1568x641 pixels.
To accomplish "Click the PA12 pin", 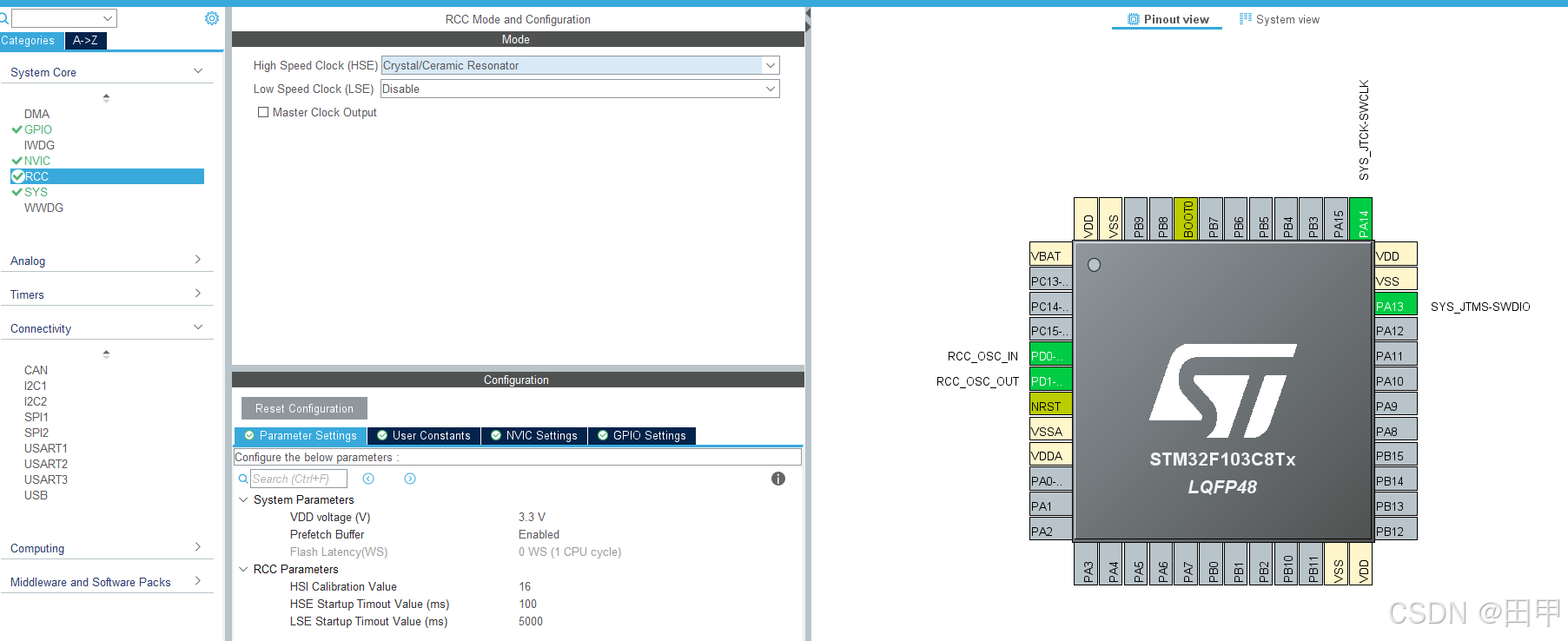I will 1396,330.
